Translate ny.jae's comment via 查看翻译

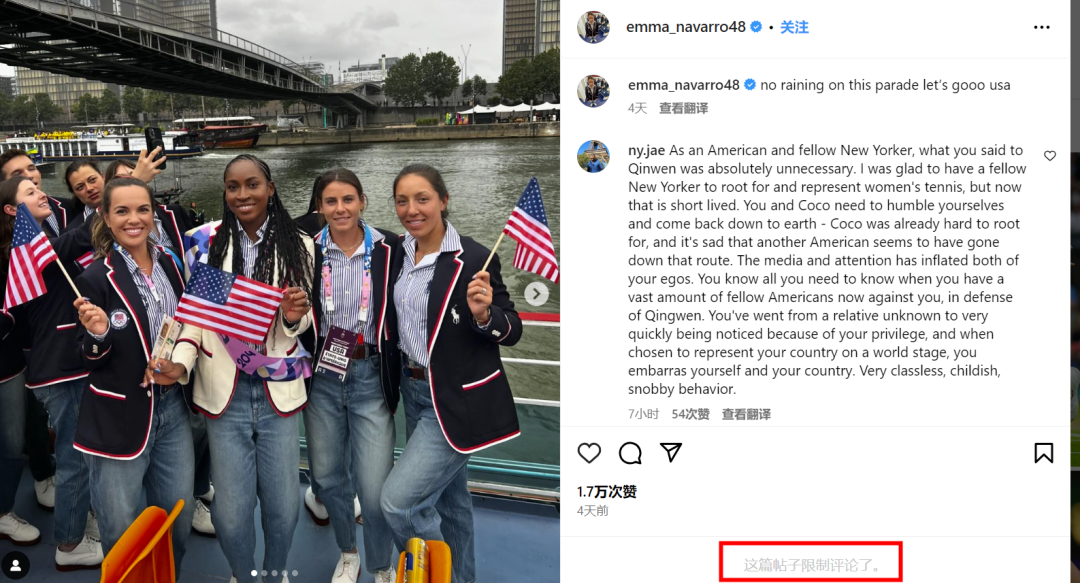746,414
